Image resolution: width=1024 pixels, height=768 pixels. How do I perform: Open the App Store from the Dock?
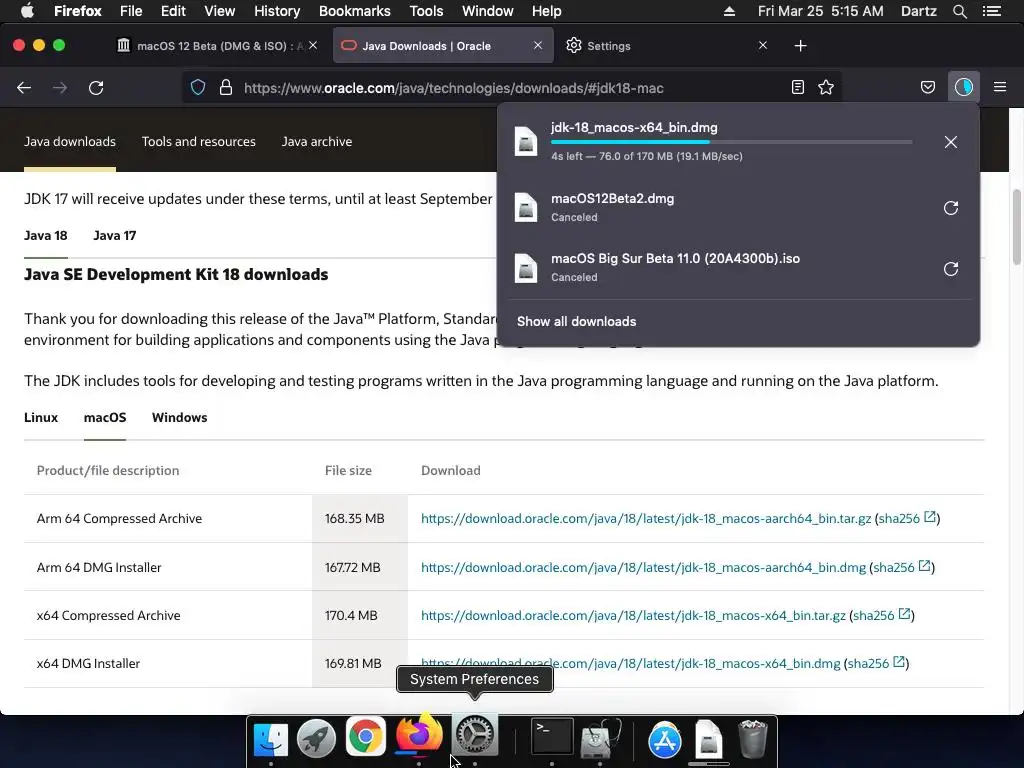tap(665, 741)
